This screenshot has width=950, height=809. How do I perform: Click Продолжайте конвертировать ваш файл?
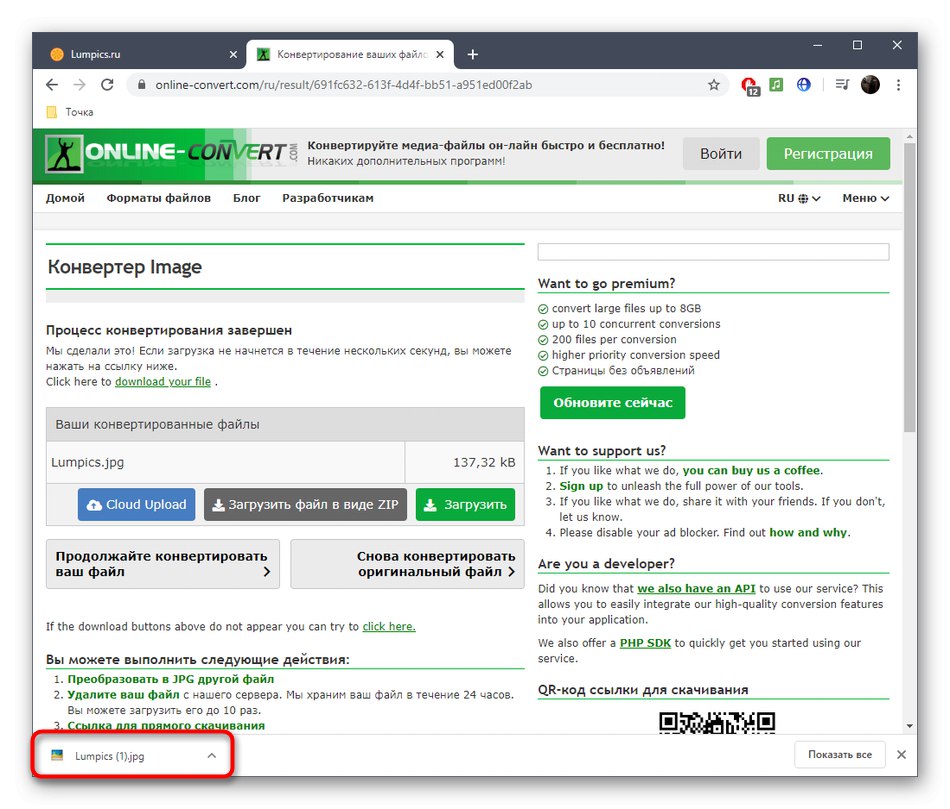coord(163,564)
